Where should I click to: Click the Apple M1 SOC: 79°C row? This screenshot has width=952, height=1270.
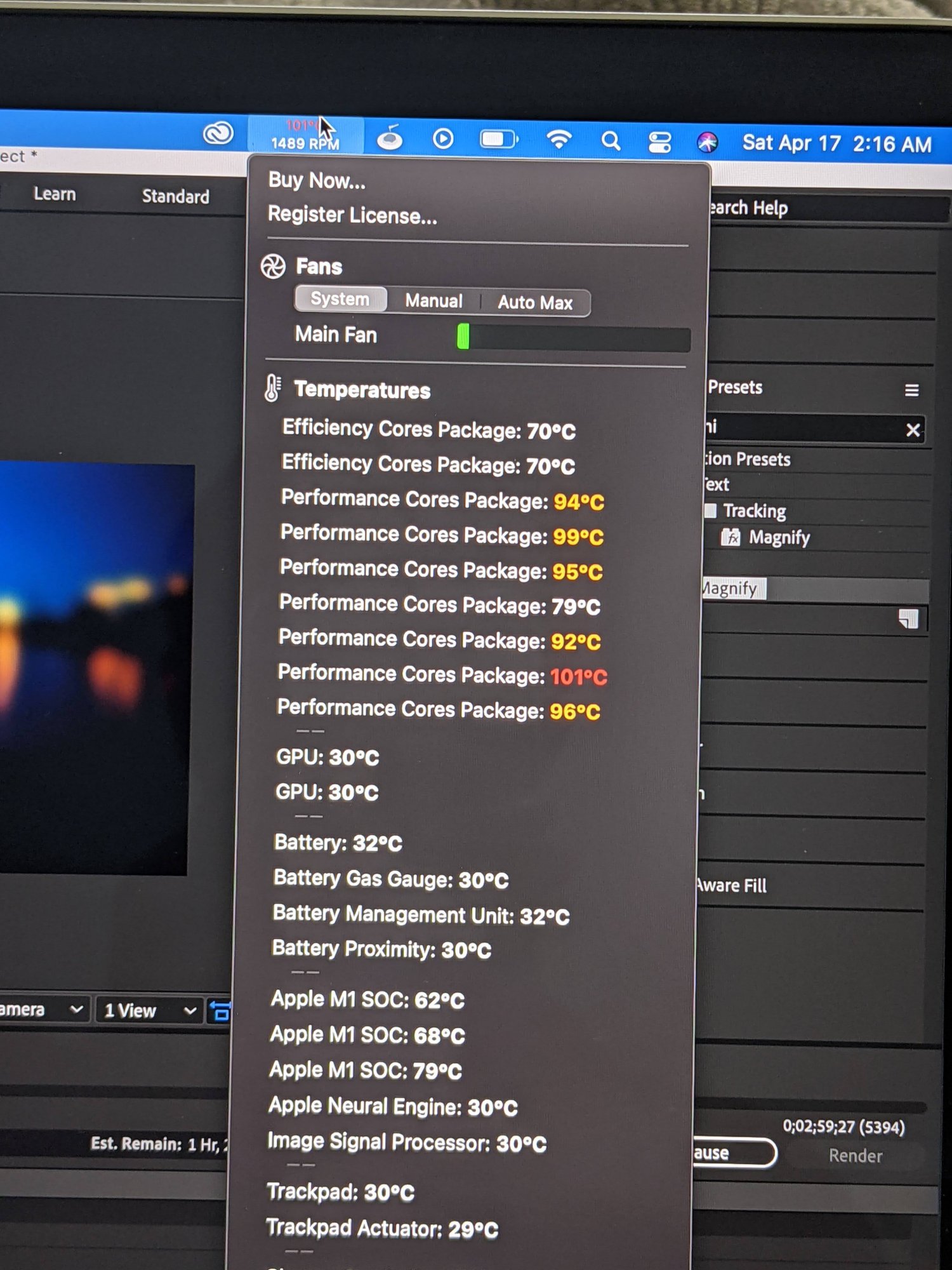366,1071
